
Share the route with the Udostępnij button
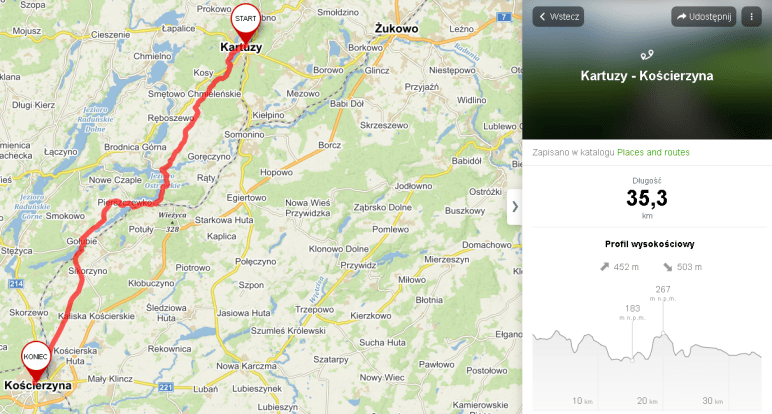coord(704,17)
